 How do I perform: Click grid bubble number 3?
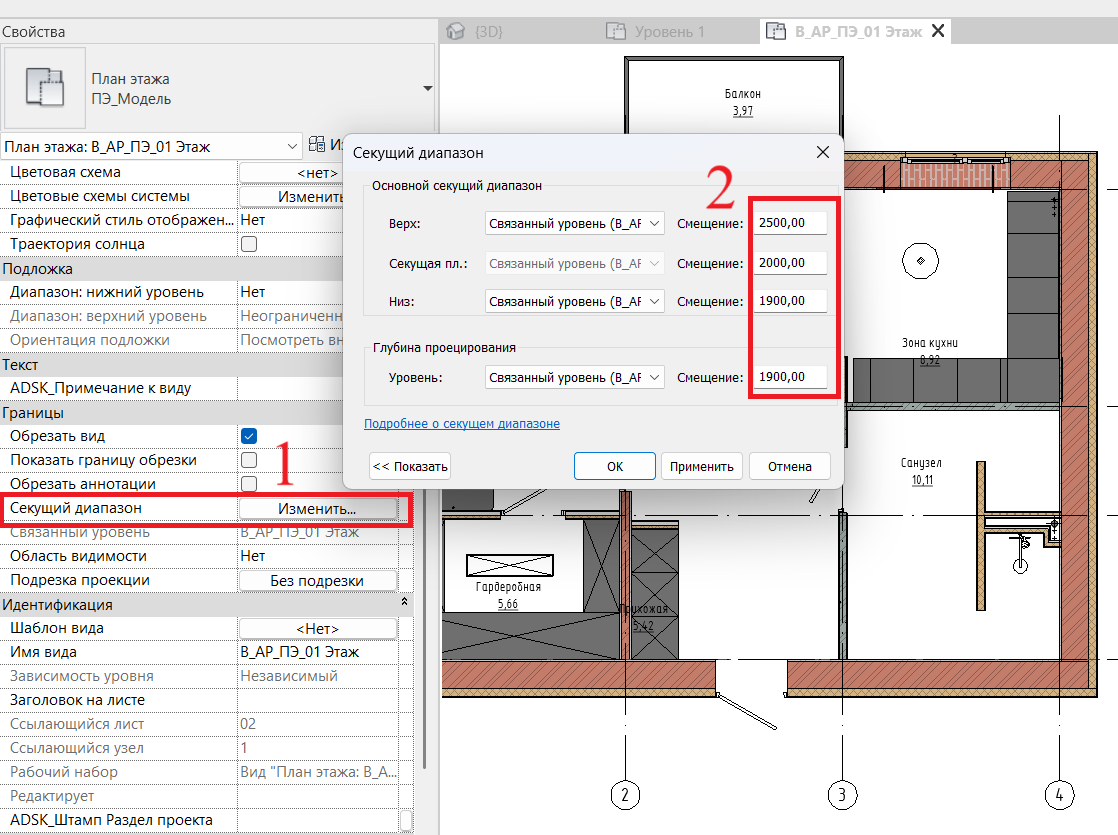click(842, 795)
